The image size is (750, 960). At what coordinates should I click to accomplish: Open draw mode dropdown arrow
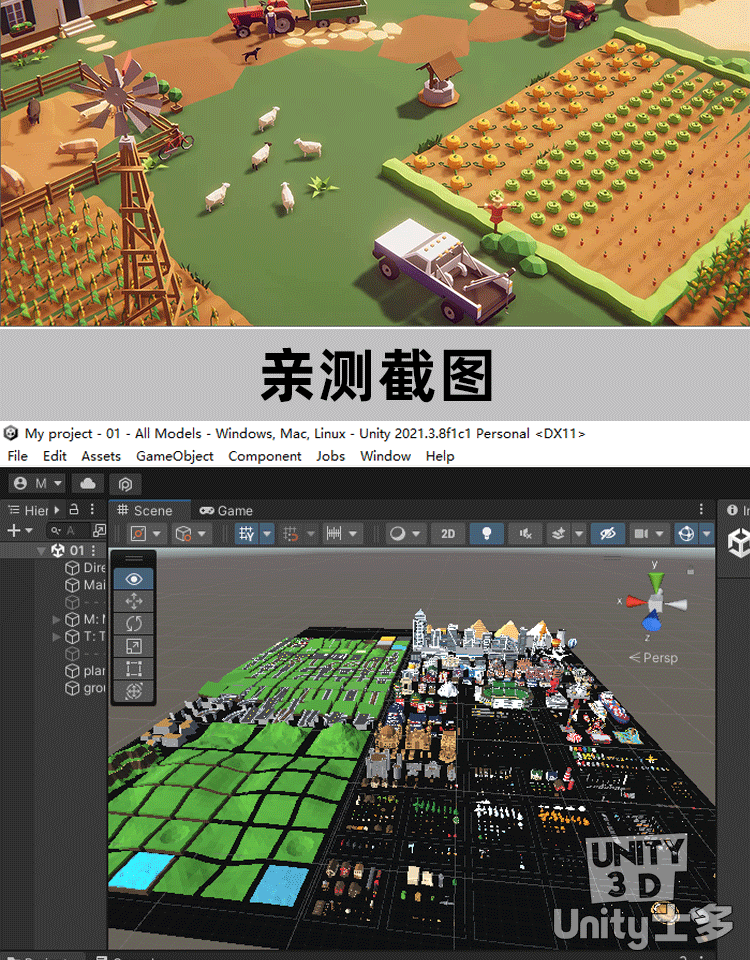(416, 534)
